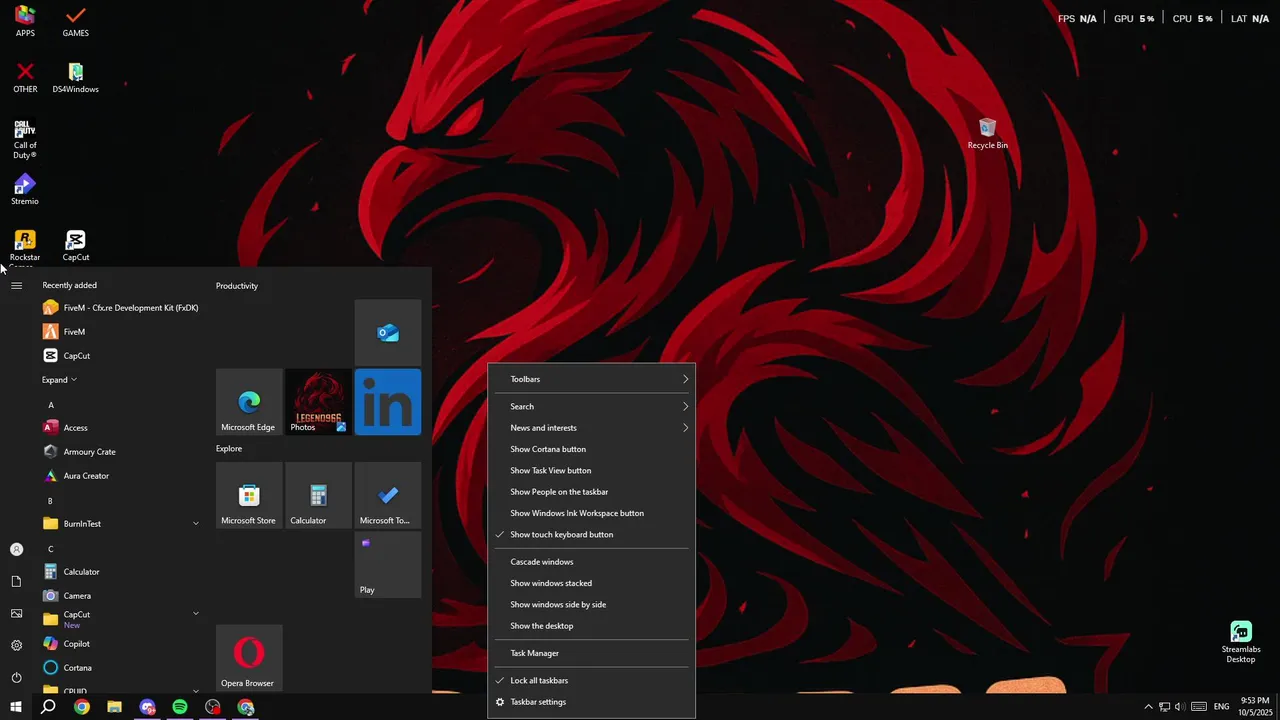
Task: Open the volume tray icon
Action: [x=1181, y=707]
